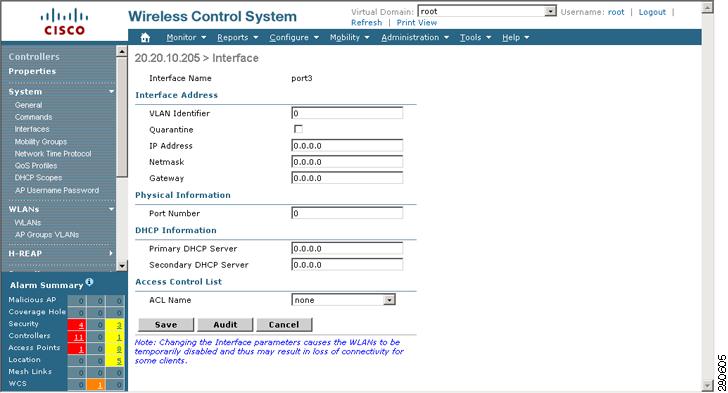The height and width of the screenshot is (393, 728).
Task: Focus the VLAN Identifier field
Action: (x=347, y=113)
